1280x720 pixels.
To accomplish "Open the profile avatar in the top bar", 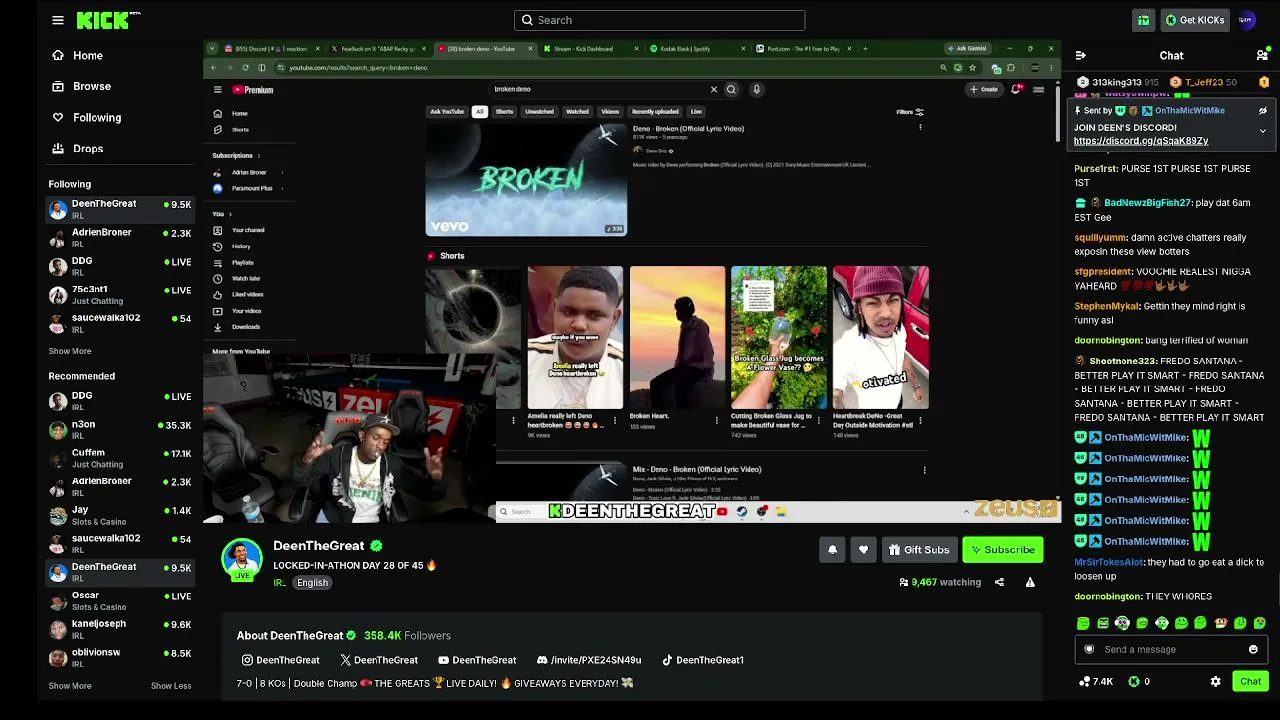I will coord(1246,20).
